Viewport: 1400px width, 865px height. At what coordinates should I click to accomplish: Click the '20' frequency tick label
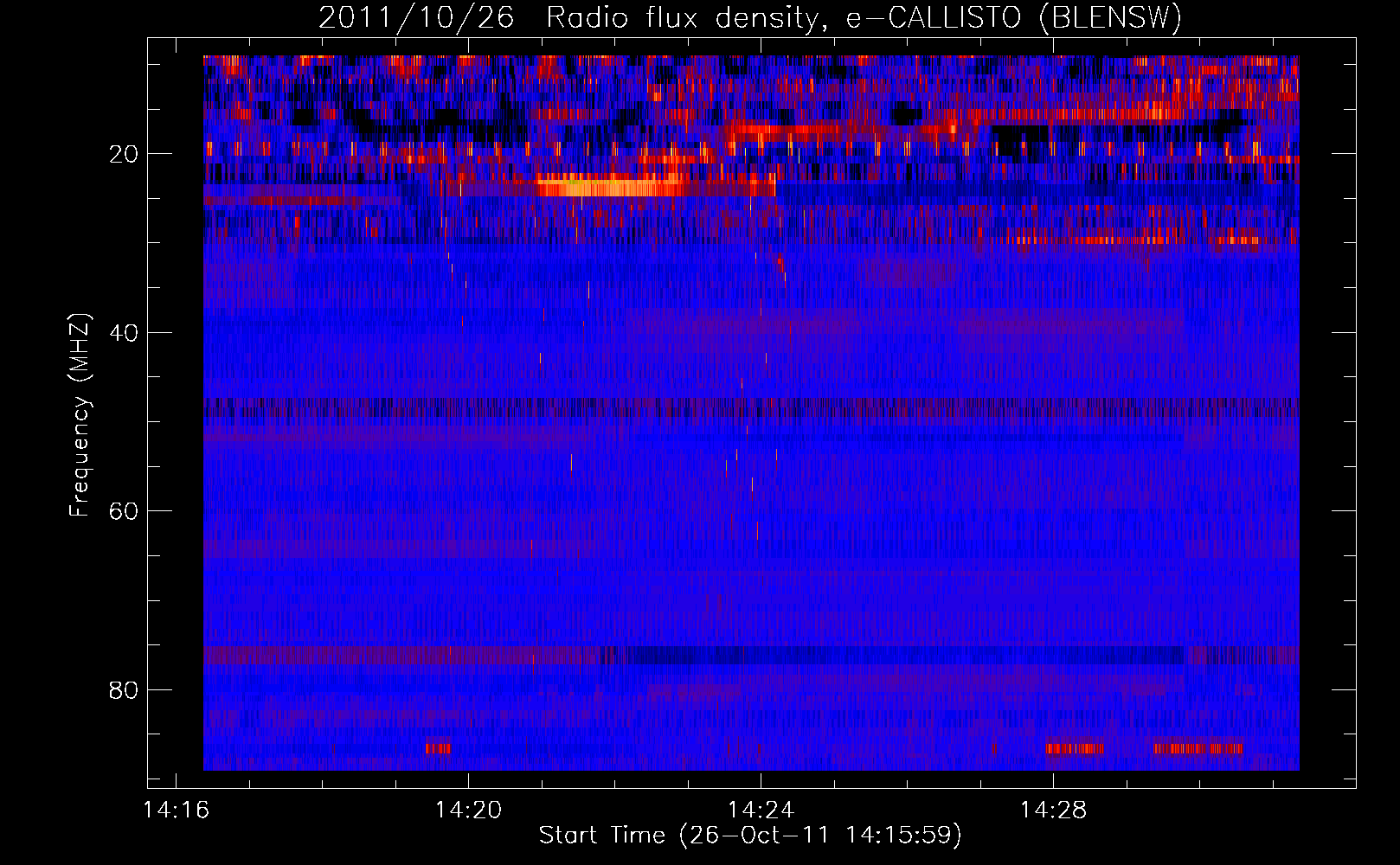124,154
